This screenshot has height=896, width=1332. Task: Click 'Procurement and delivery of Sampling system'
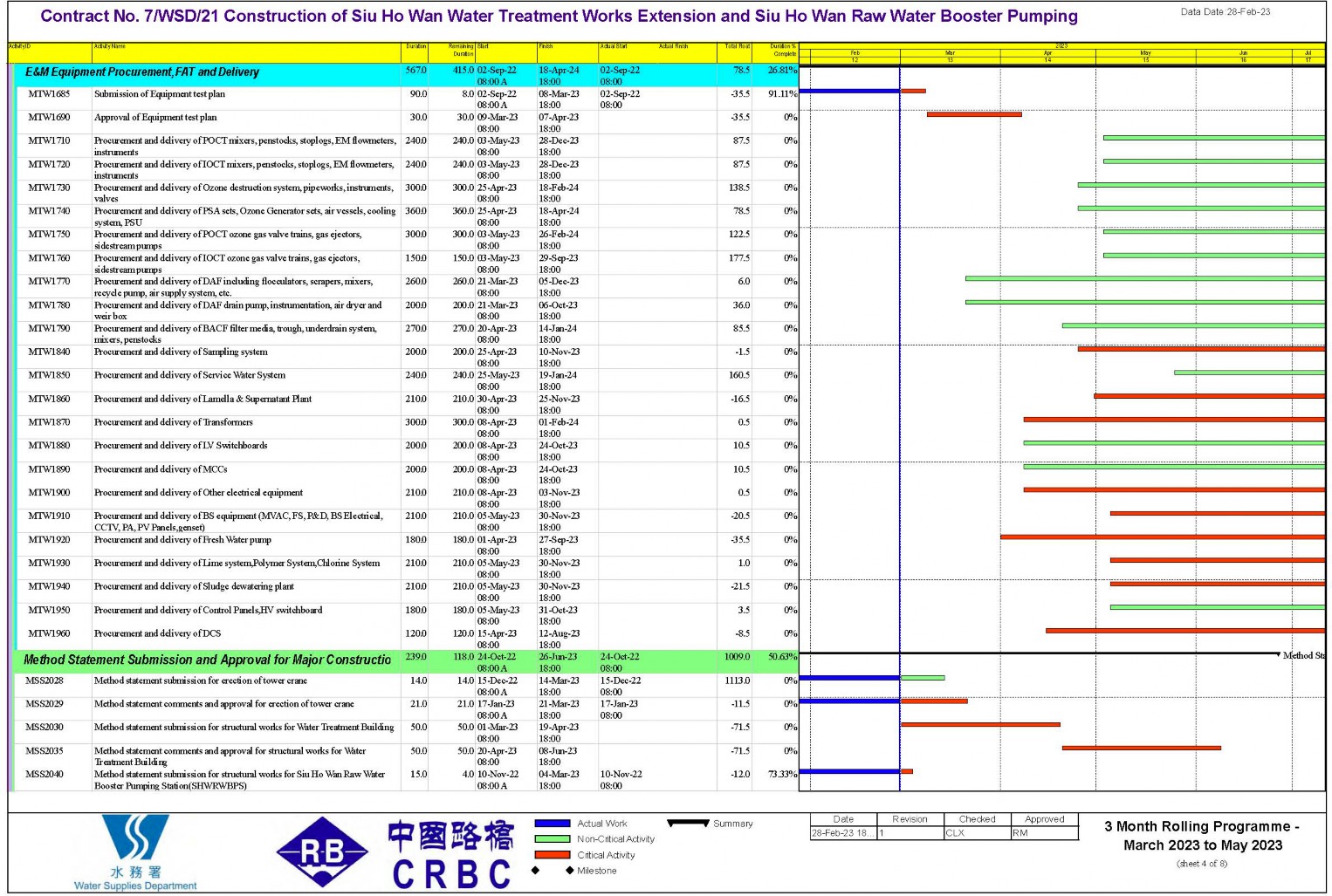pyautogui.click(x=181, y=352)
